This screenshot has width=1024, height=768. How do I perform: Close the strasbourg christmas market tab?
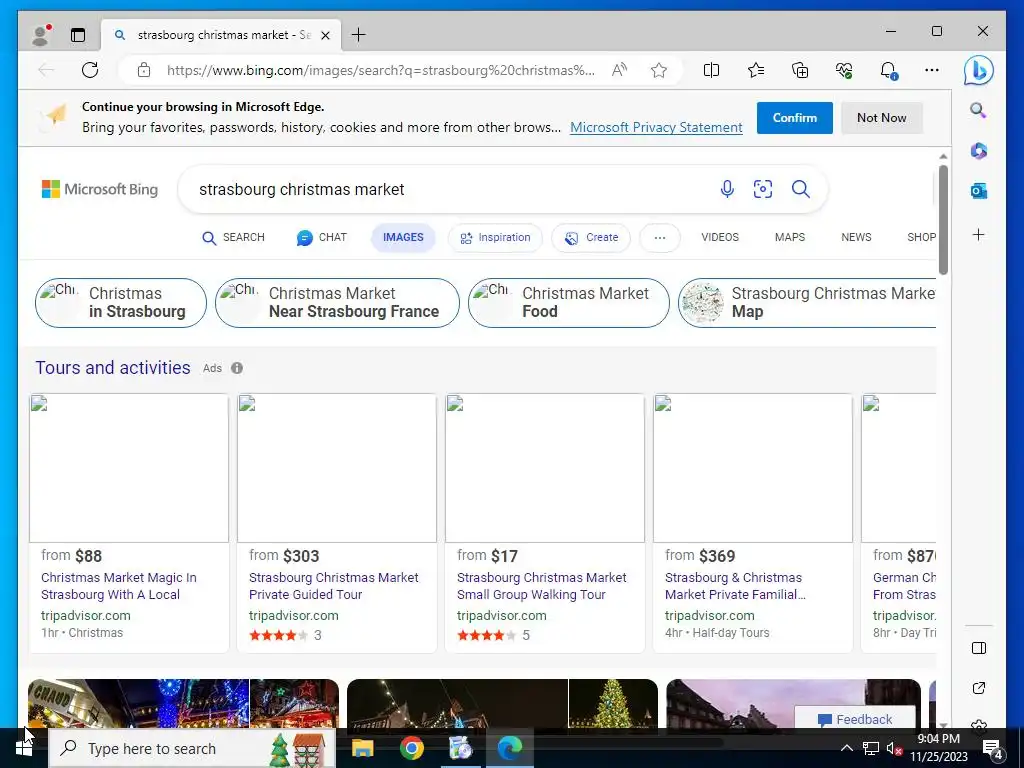pos(325,35)
